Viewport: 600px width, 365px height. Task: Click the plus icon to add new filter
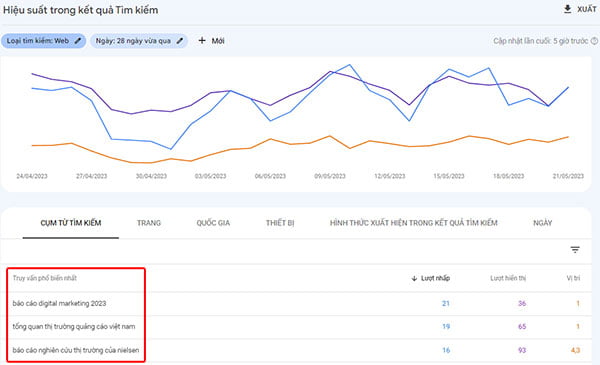point(202,41)
